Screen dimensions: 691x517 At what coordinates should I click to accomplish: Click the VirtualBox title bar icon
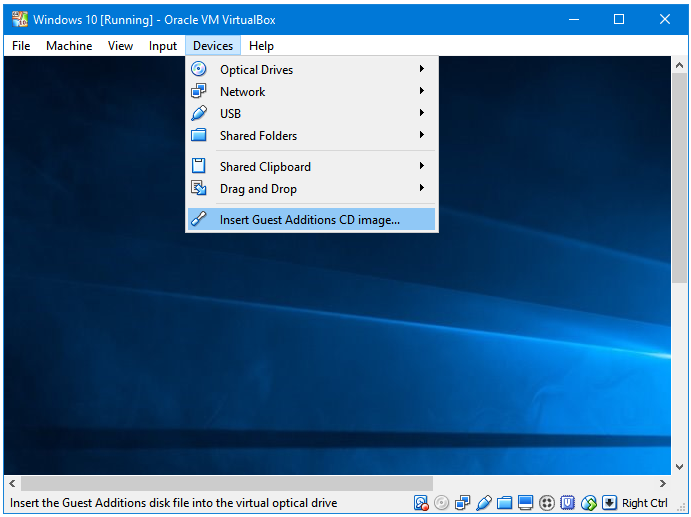click(x=20, y=19)
